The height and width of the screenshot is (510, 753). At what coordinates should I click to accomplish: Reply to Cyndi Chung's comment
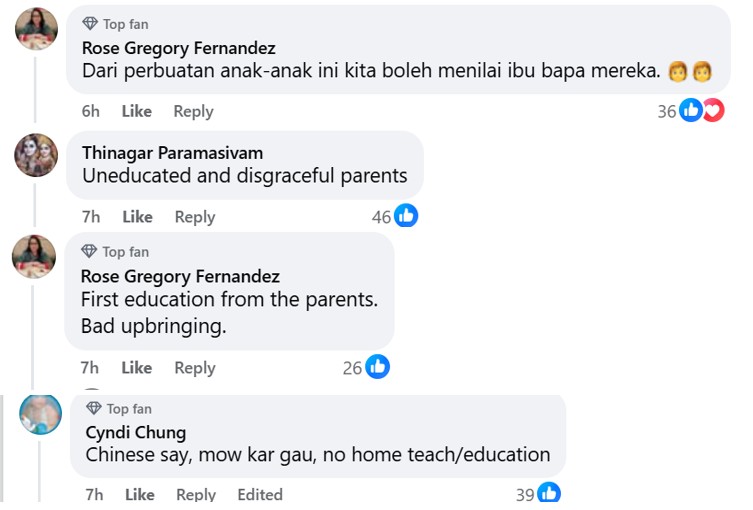[x=196, y=494]
